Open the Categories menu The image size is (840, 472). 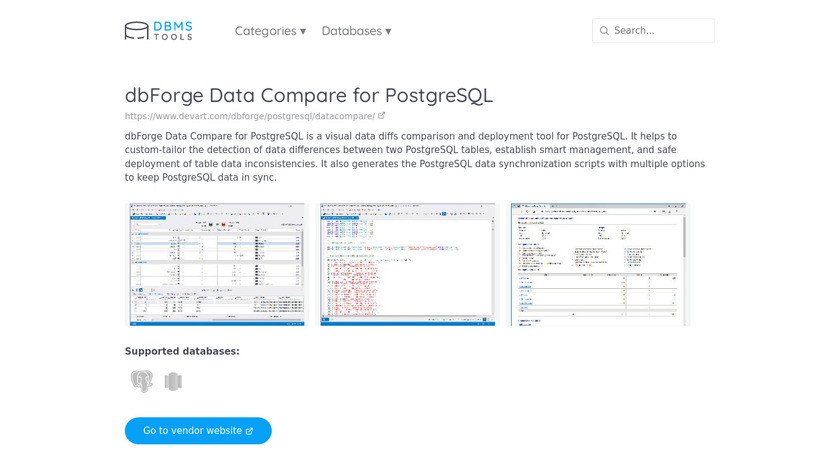270,31
